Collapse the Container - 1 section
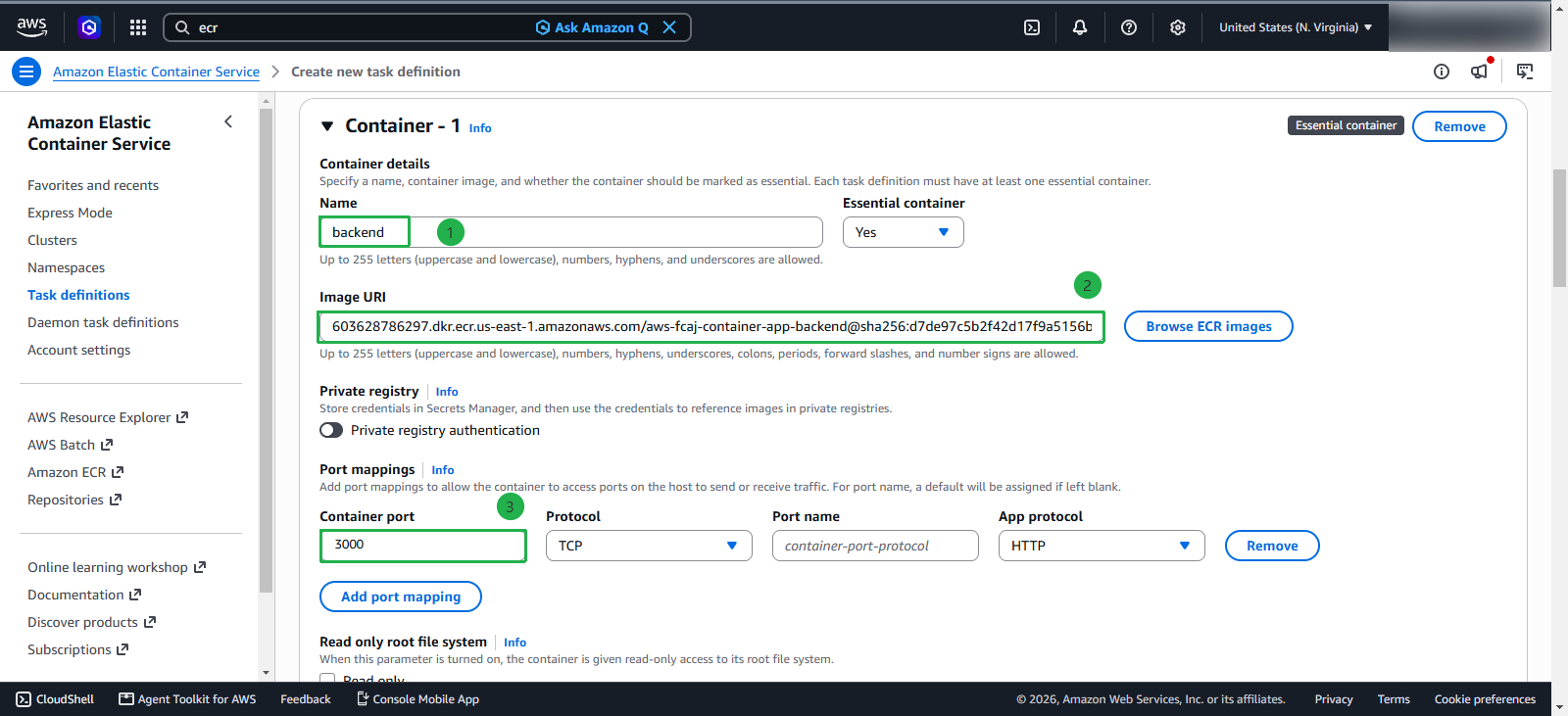Screen dimensions: 1568x716 click(x=327, y=126)
